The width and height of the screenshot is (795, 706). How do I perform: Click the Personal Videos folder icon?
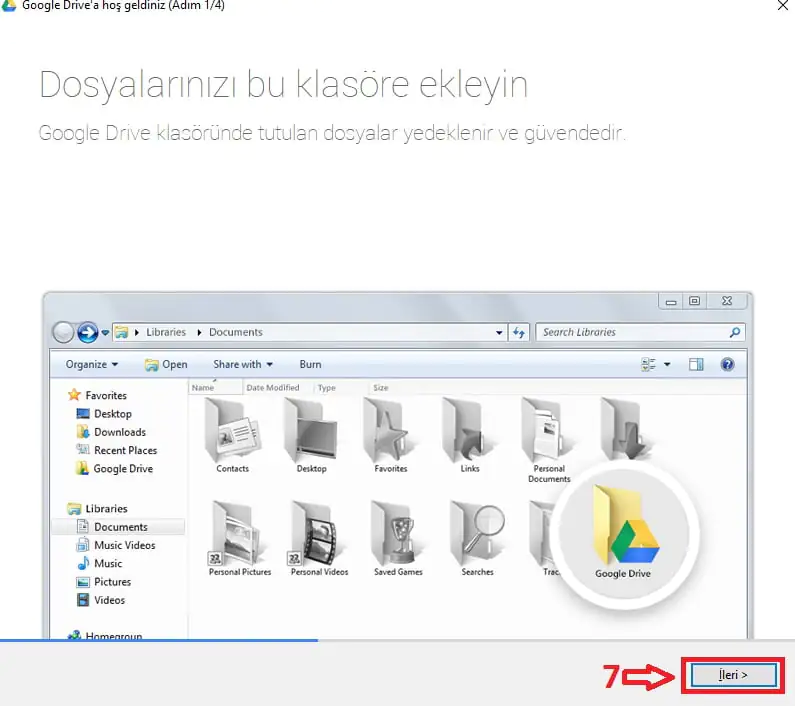(314, 534)
